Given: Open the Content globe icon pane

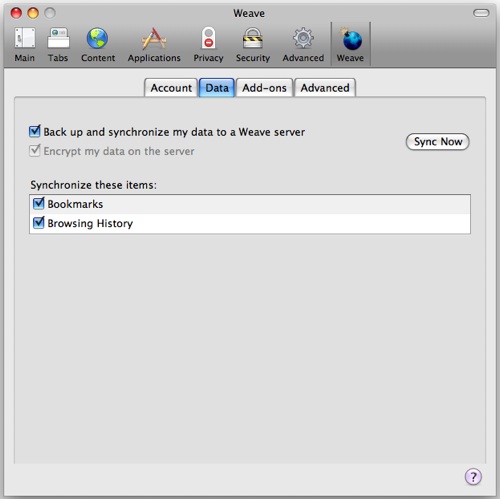Looking at the screenshot, I should point(98,44).
